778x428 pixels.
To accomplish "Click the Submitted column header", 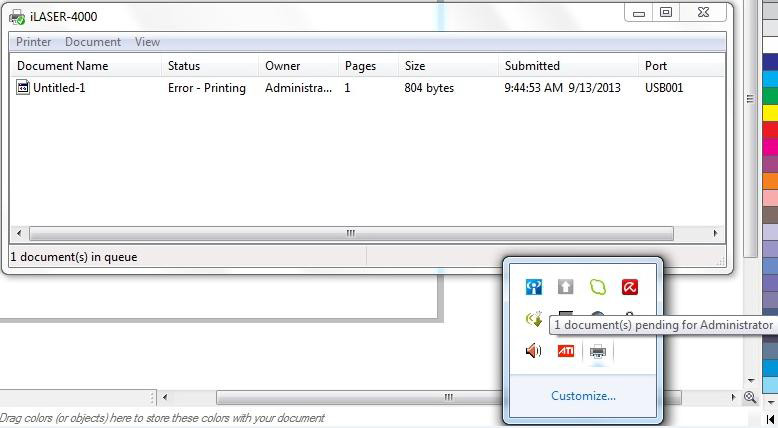I will pyautogui.click(x=532, y=66).
